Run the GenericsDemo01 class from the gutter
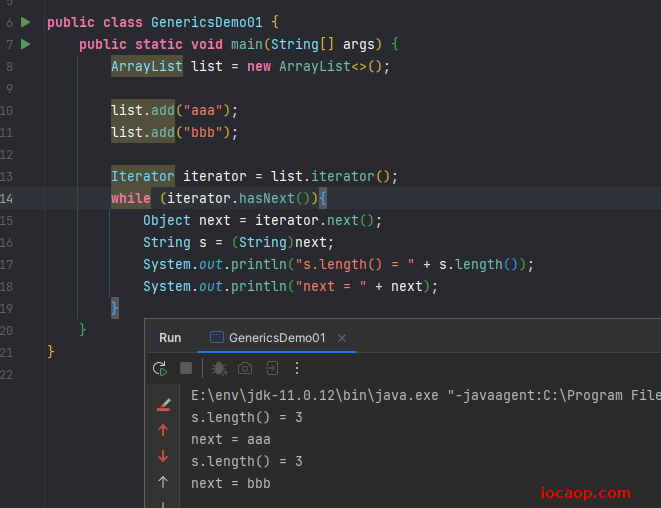The image size is (661, 508). tap(26, 22)
